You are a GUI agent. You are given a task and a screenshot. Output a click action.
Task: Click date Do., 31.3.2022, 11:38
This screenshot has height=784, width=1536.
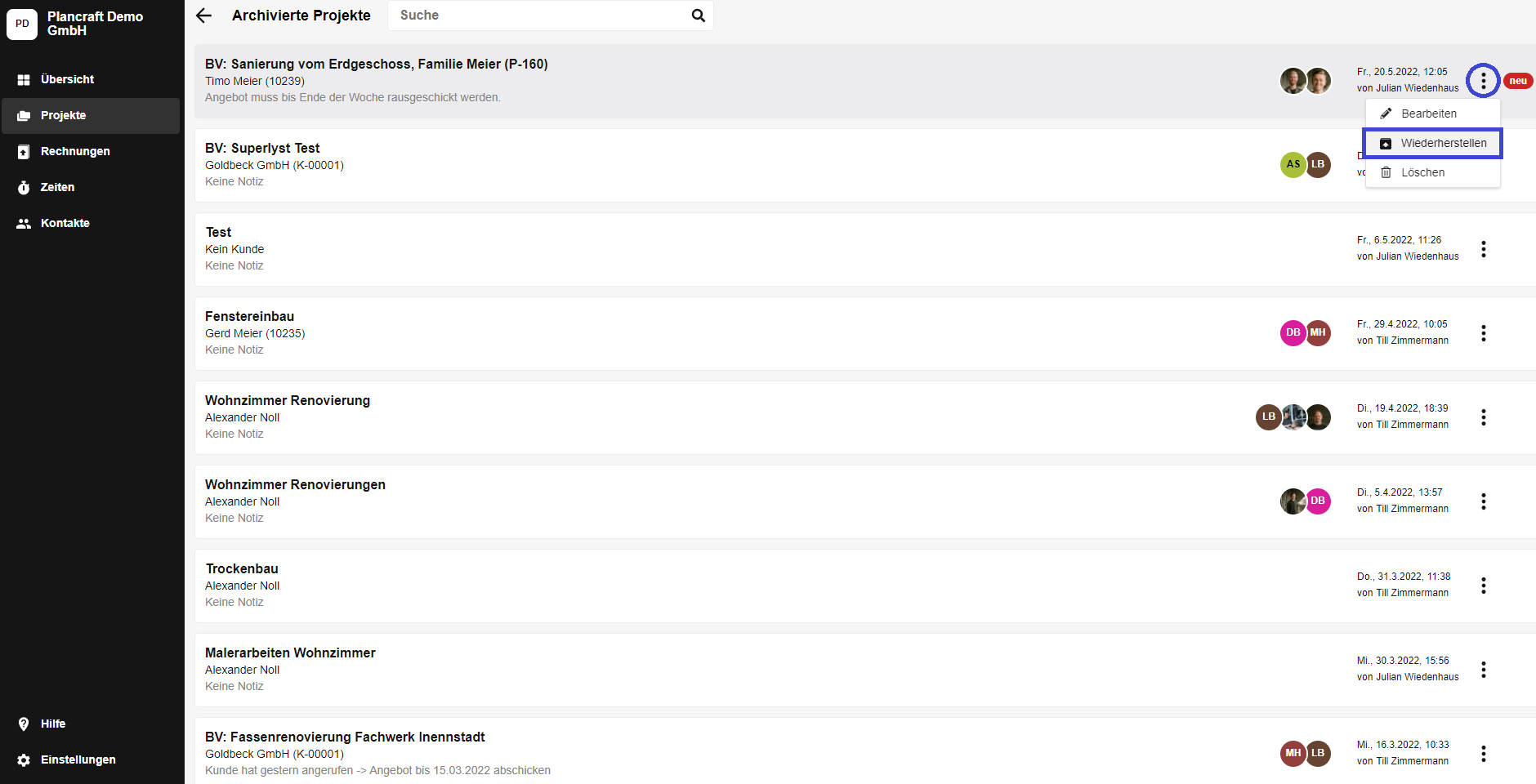pyautogui.click(x=1404, y=577)
